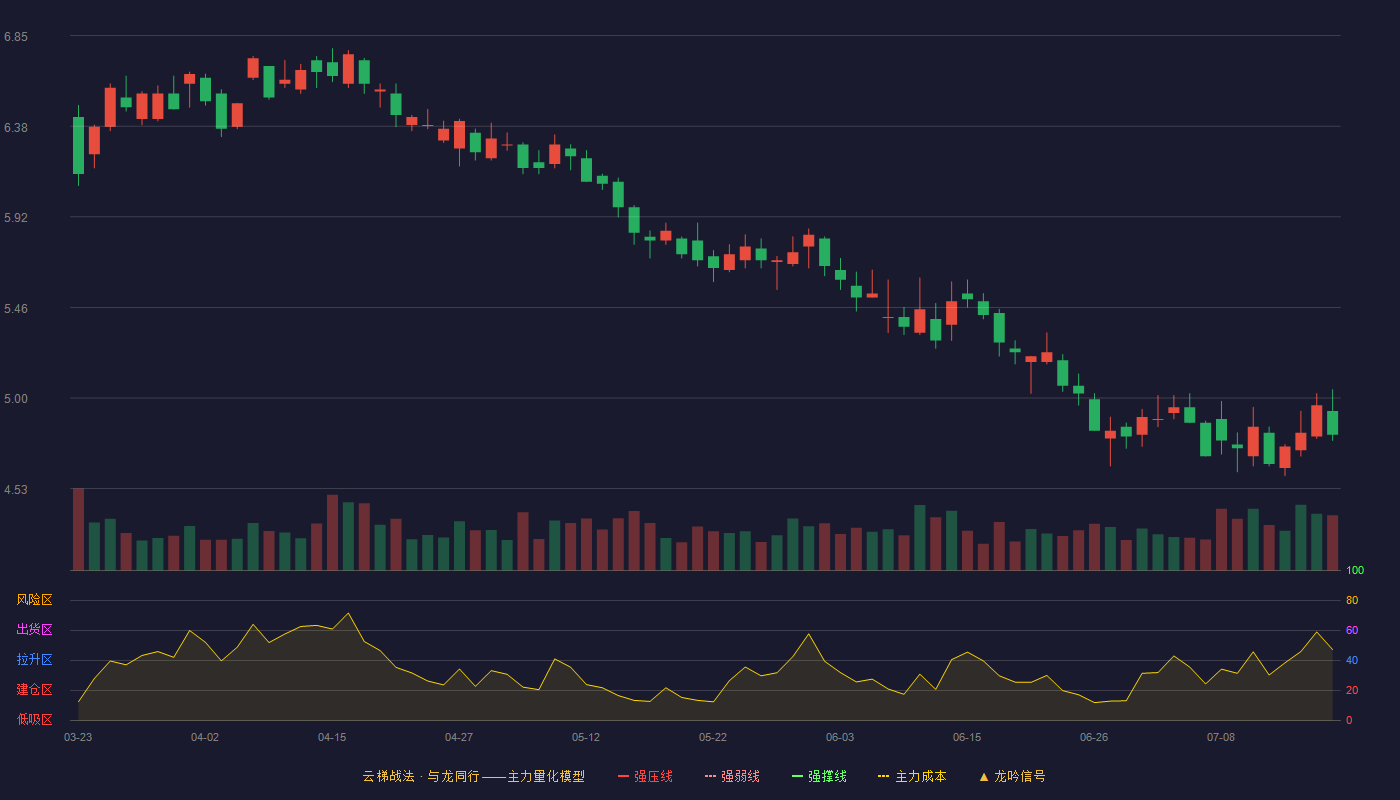Click the green 强撑线 legend line marker

pos(797,777)
